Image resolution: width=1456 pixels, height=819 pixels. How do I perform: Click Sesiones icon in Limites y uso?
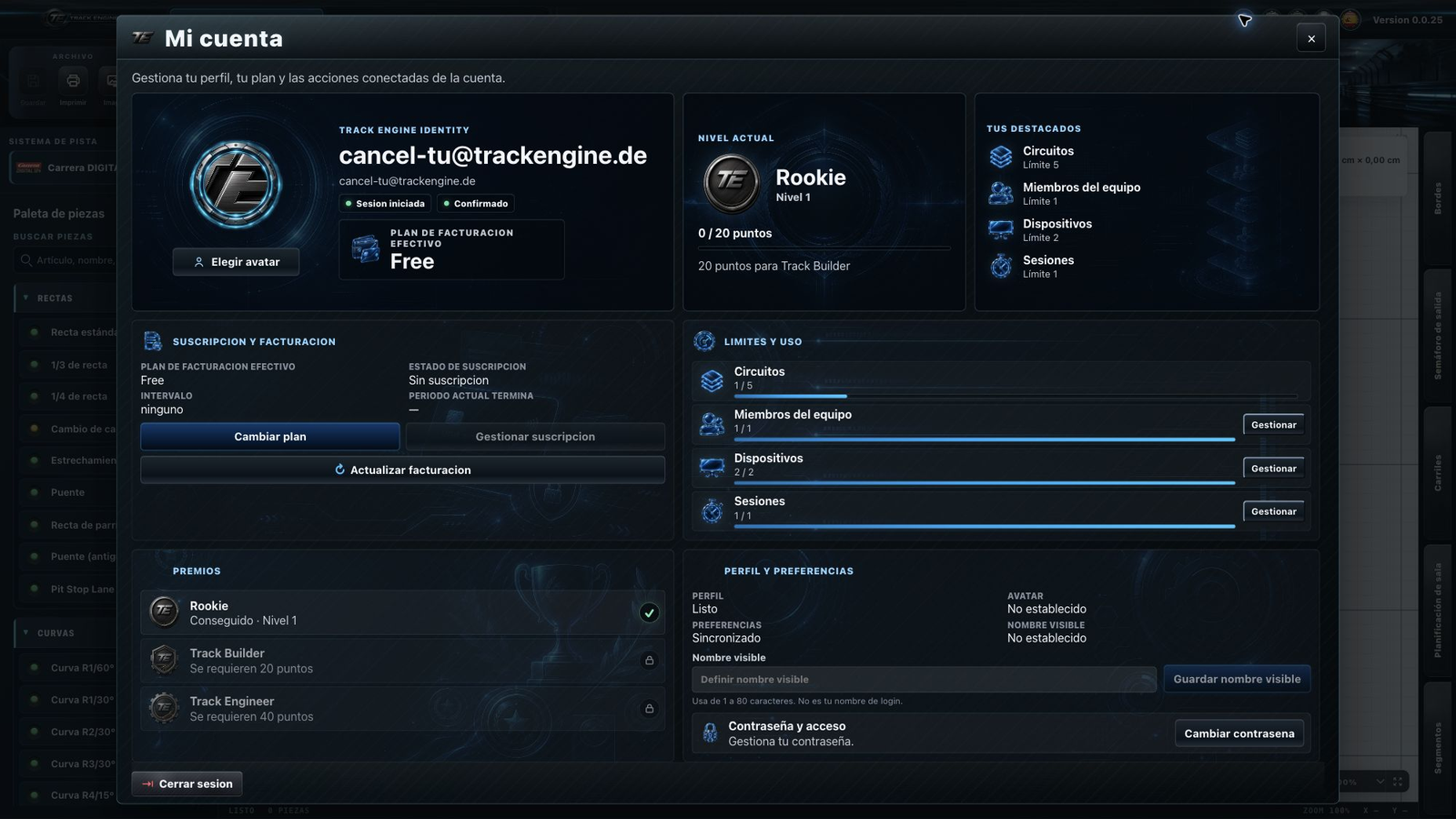(712, 511)
